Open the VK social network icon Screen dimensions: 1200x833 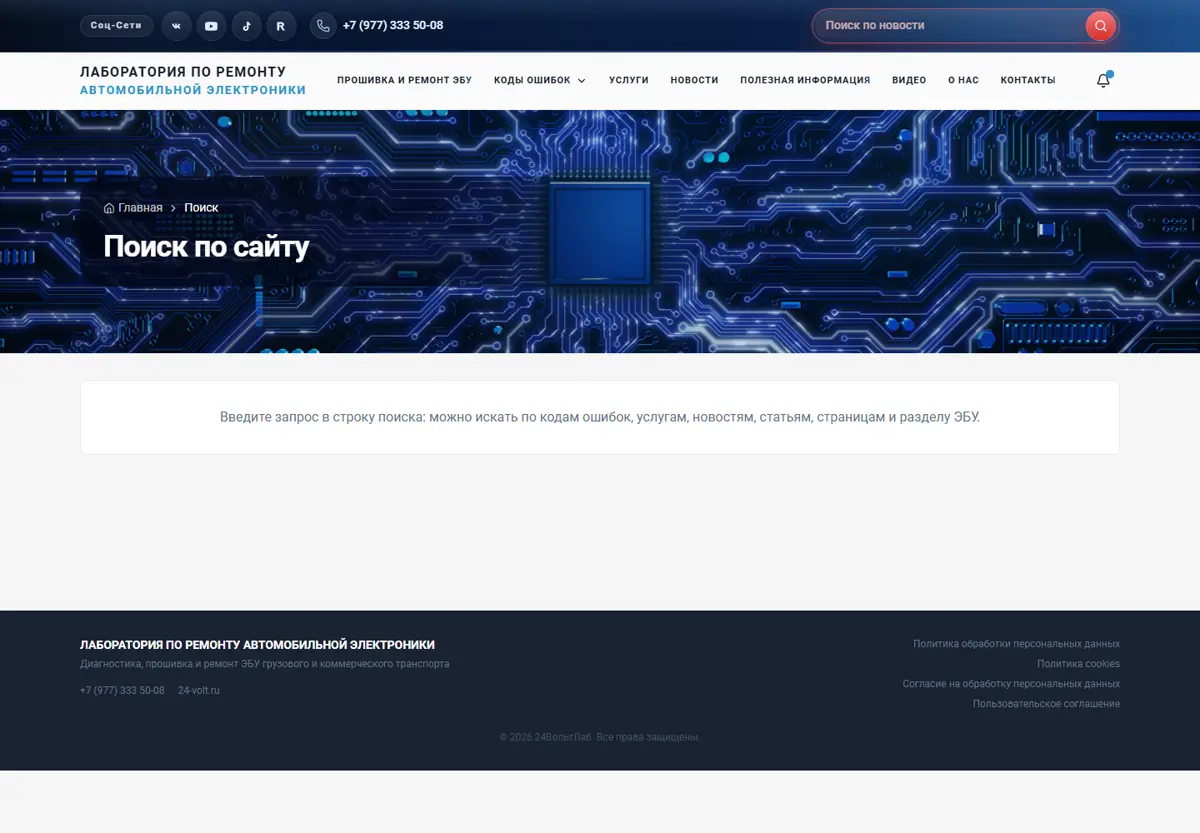pyautogui.click(x=176, y=26)
